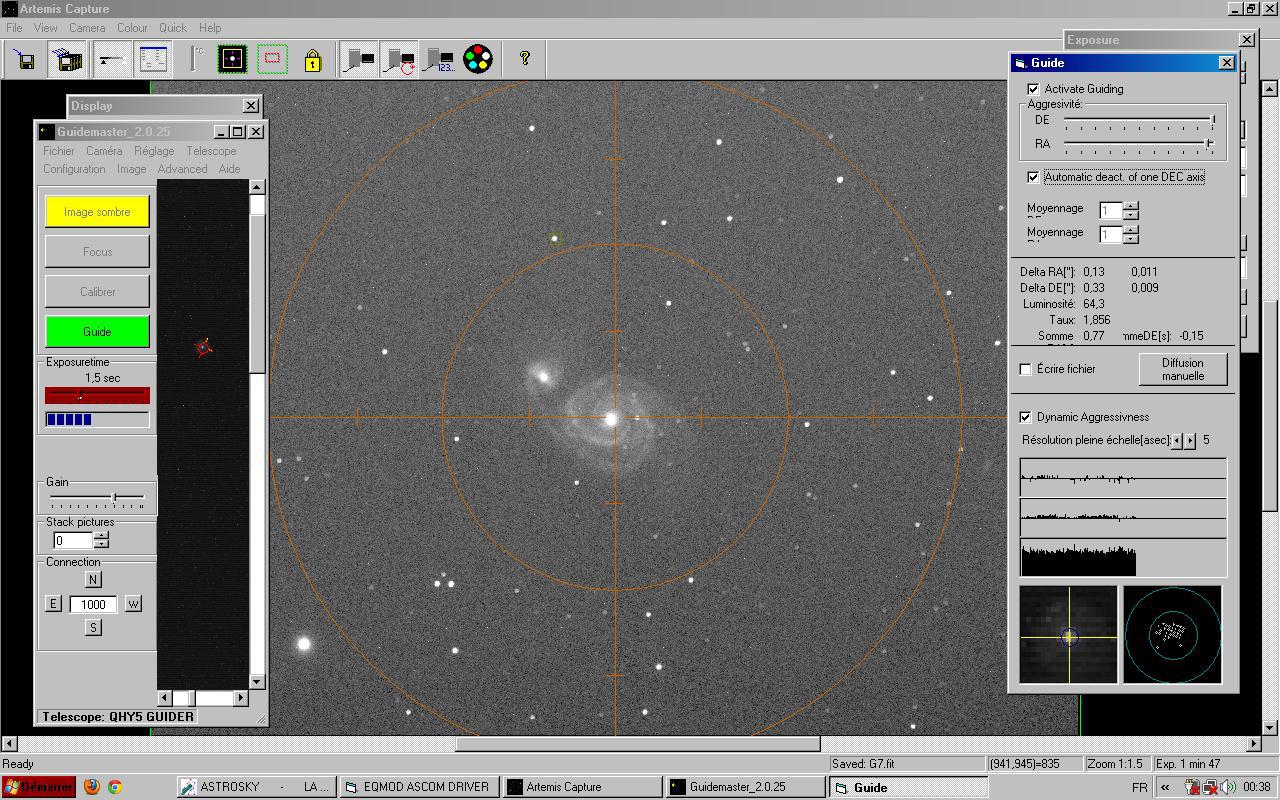The height and width of the screenshot is (800, 1280).
Task: Click the DE aggressivity slider
Action: point(1140,121)
